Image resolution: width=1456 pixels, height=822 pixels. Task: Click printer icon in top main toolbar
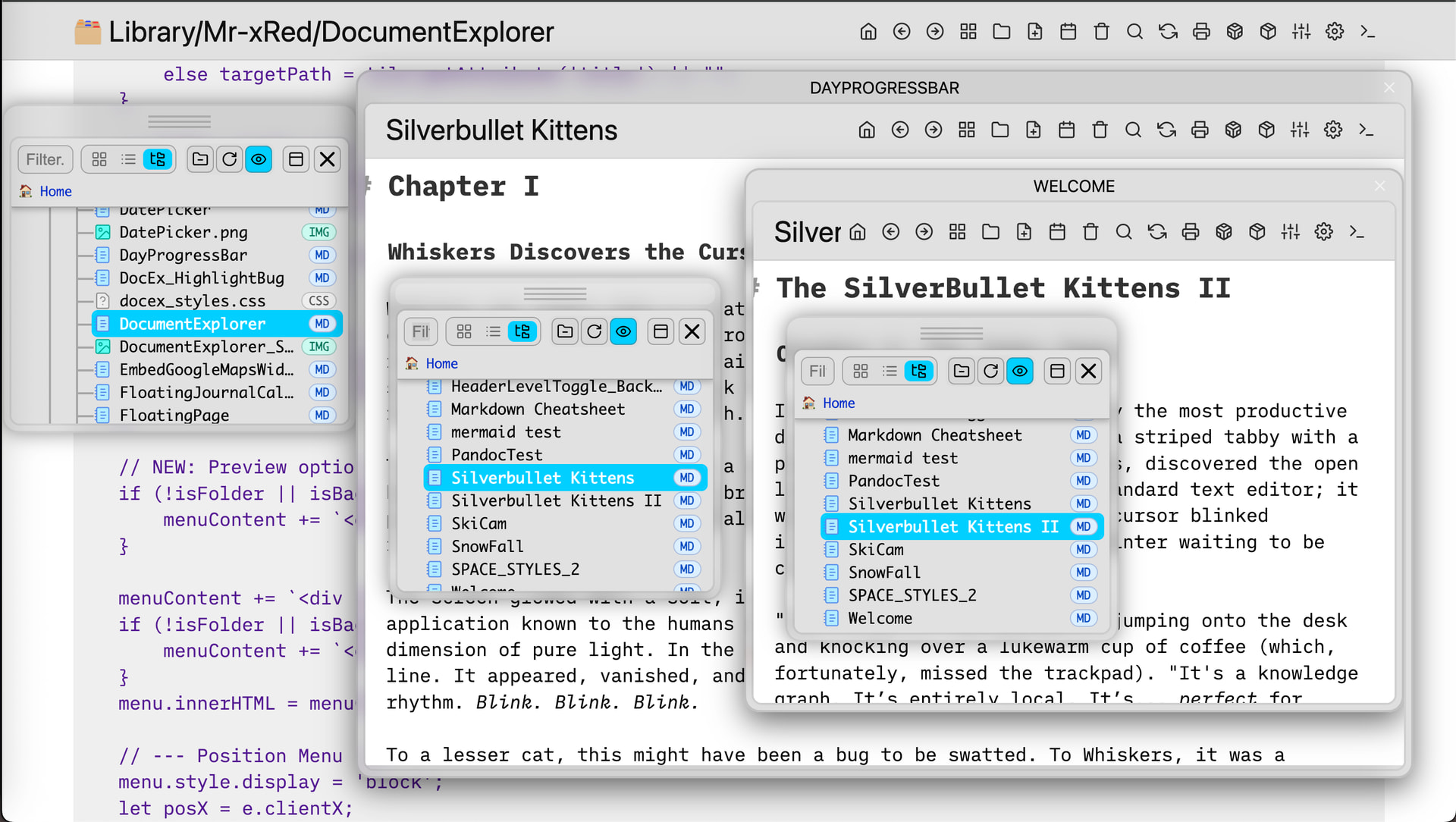[x=1201, y=32]
